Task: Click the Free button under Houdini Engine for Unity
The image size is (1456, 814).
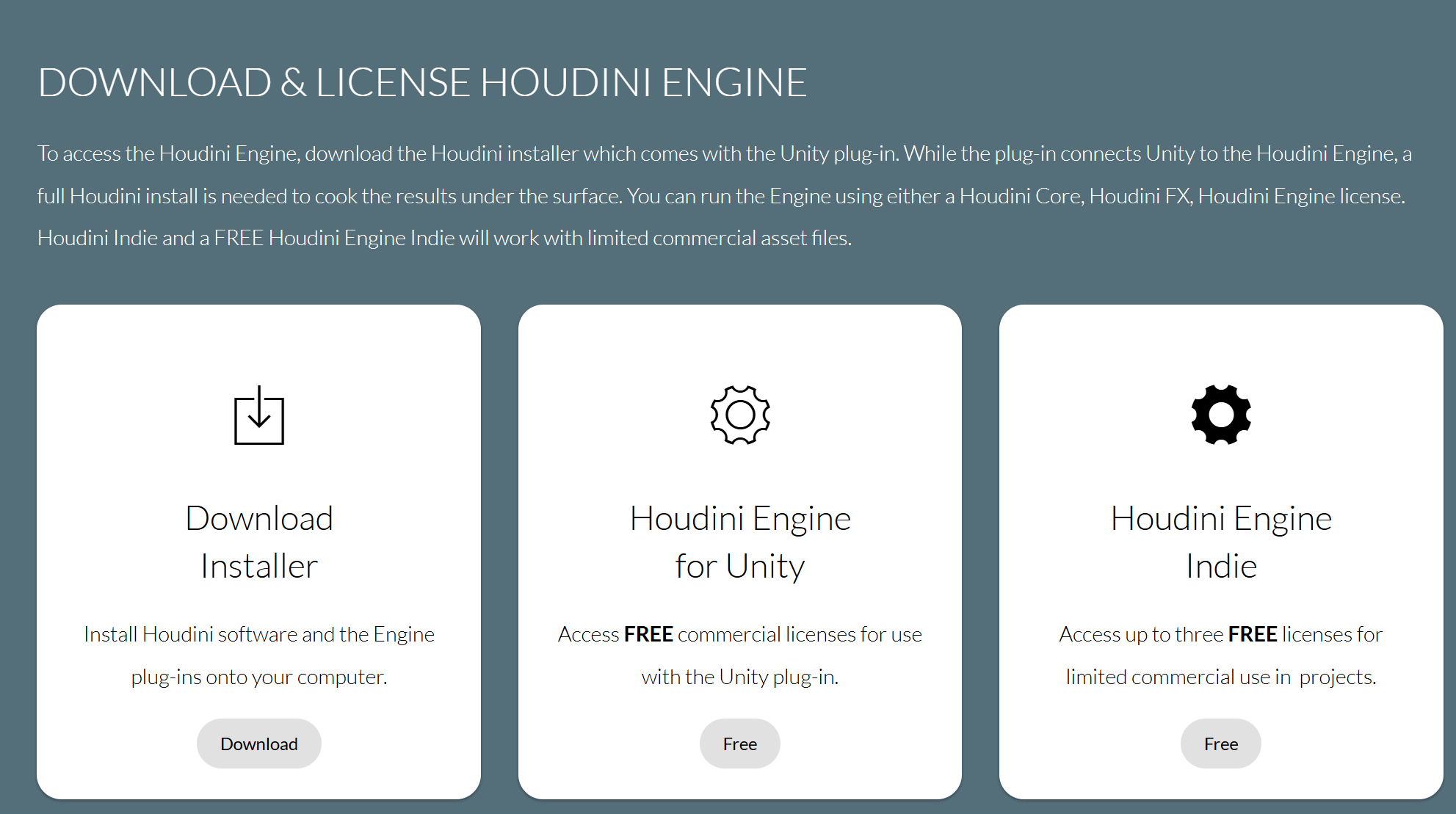Action: [739, 744]
